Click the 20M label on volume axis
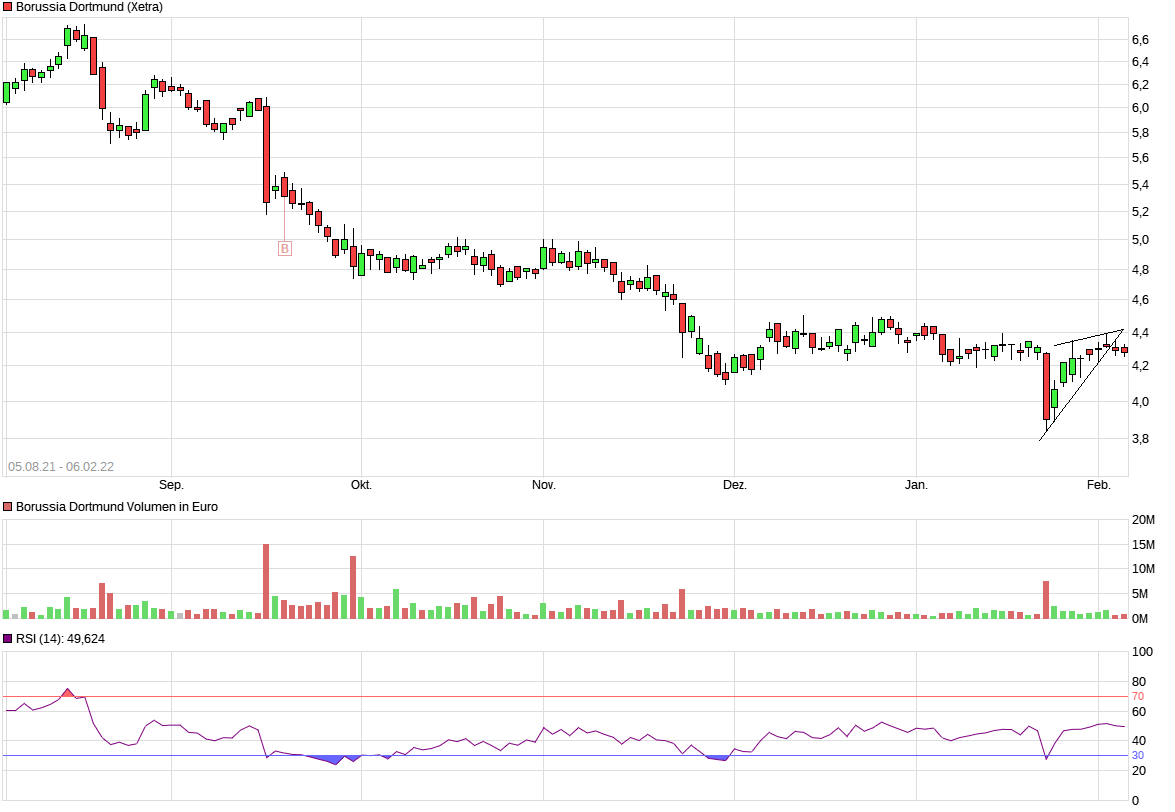This screenshot has width=1175, height=812. point(1143,519)
